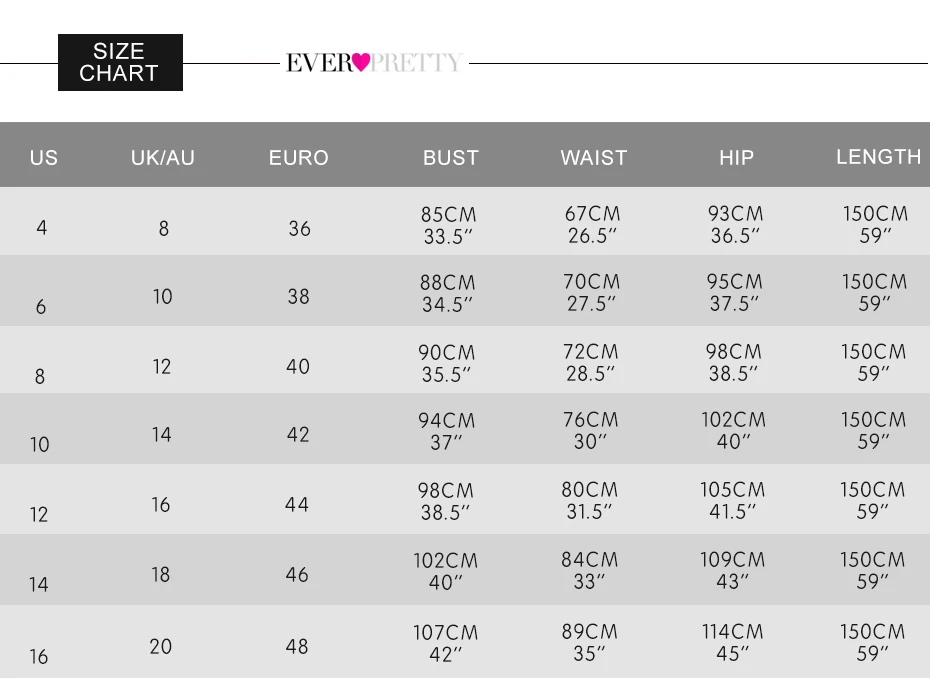Click EURO size 48 cell
Screen dimensions: 930x686
(297, 646)
